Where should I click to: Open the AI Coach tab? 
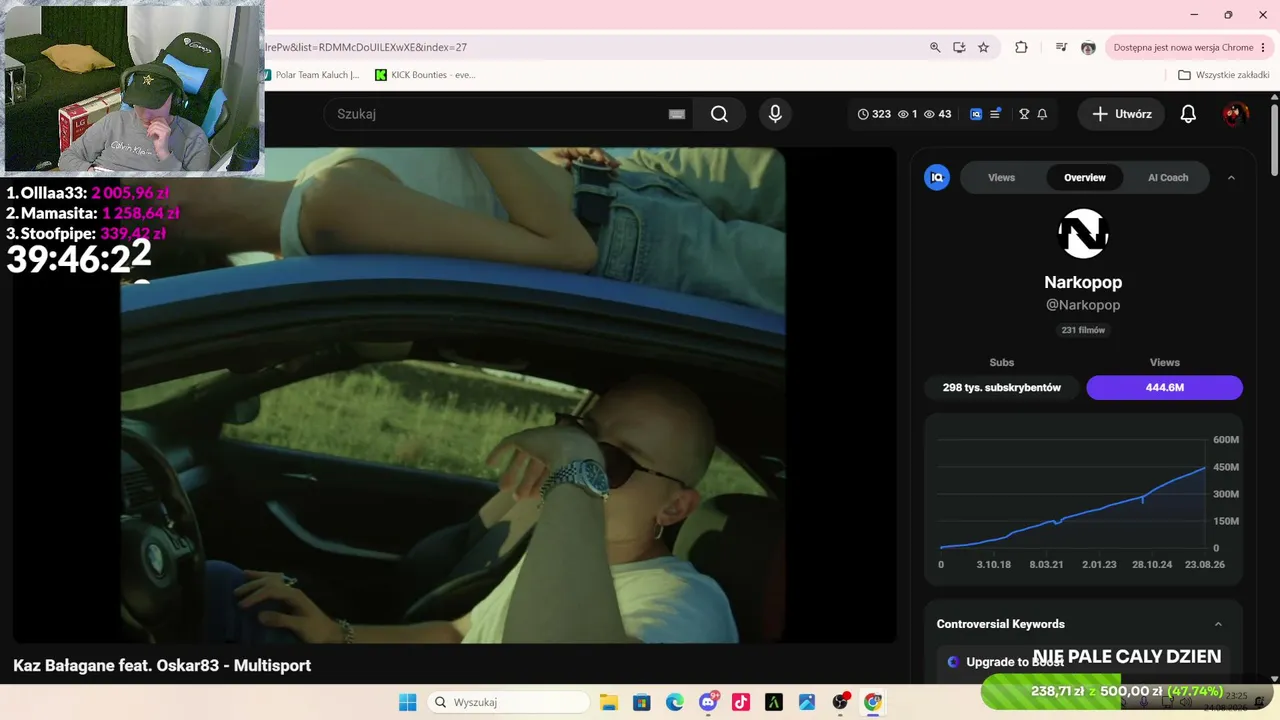pyautogui.click(x=1168, y=178)
